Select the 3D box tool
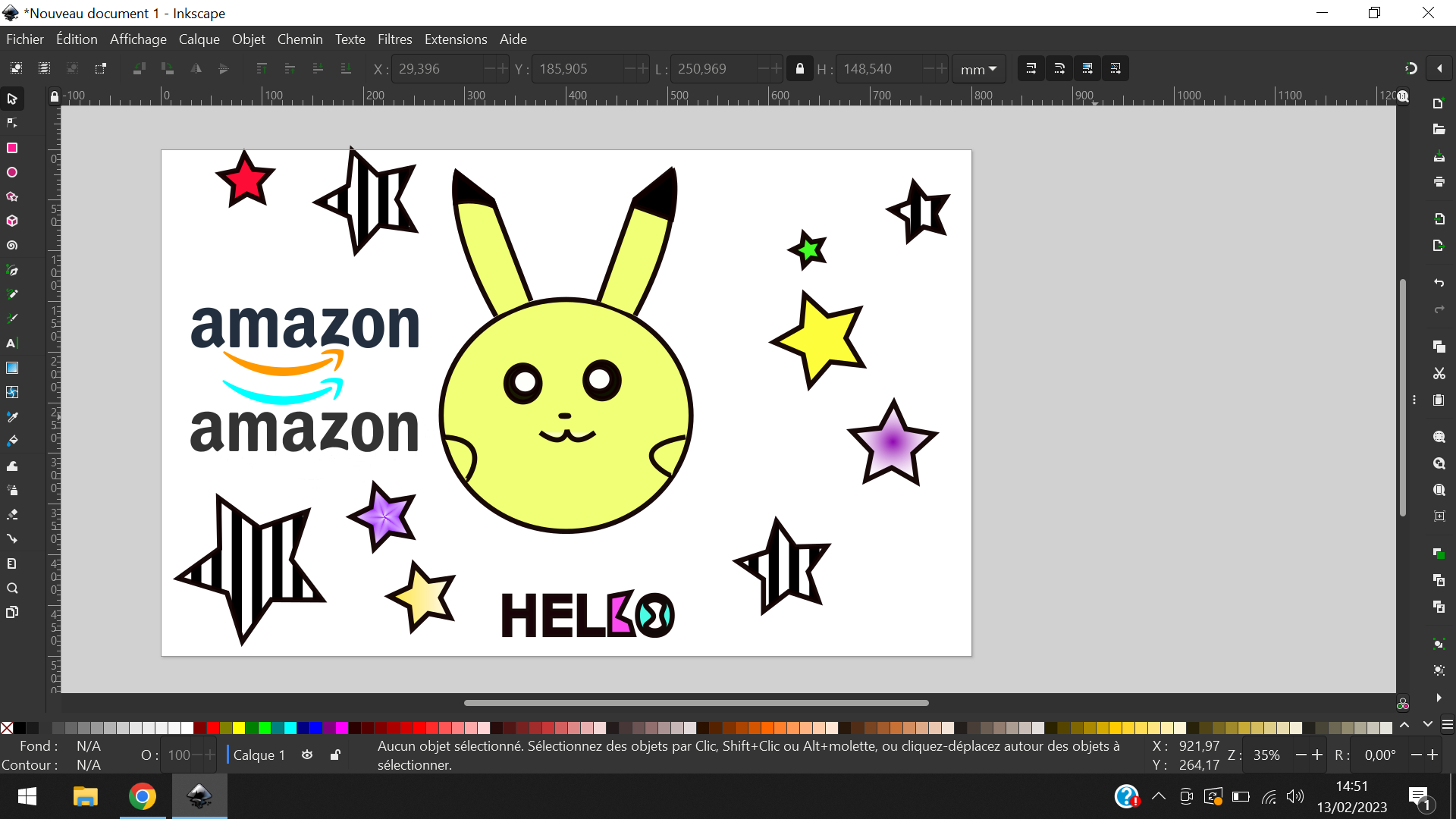This screenshot has width=1456, height=819. [x=12, y=221]
